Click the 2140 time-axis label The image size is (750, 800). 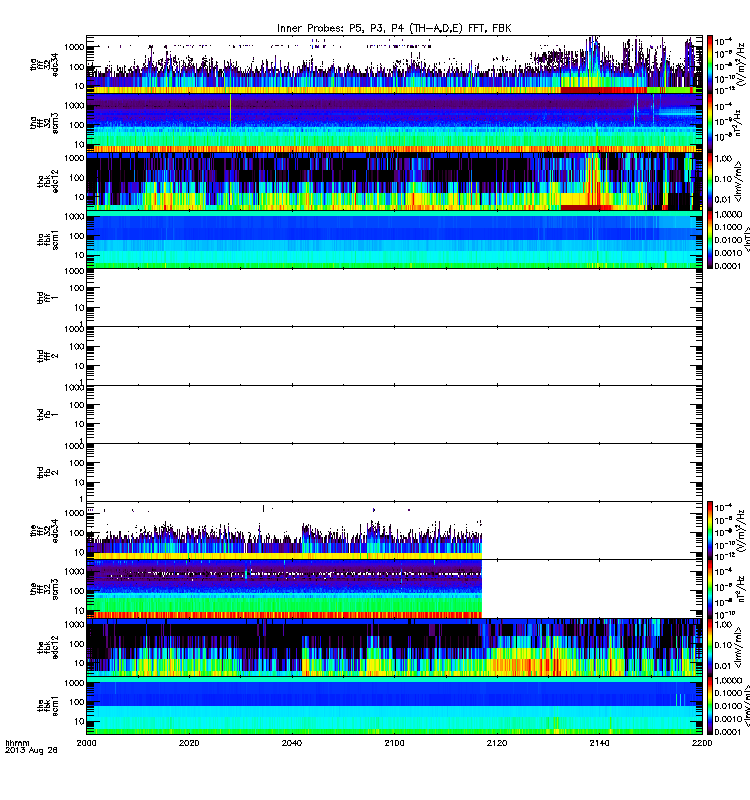pyautogui.click(x=599, y=743)
